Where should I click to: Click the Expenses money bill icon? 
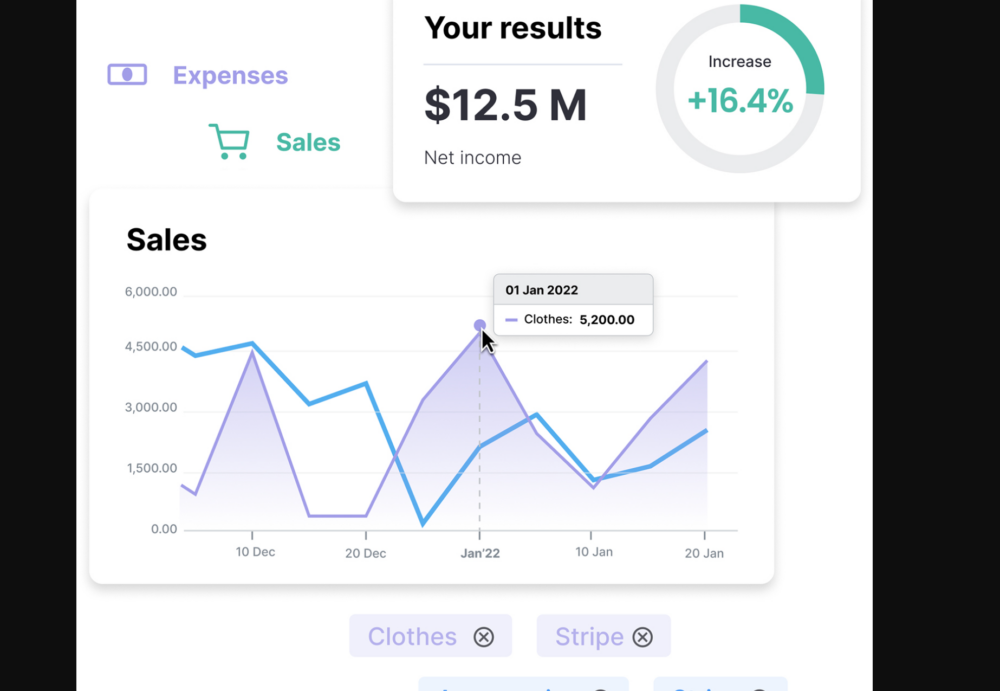(x=127, y=75)
